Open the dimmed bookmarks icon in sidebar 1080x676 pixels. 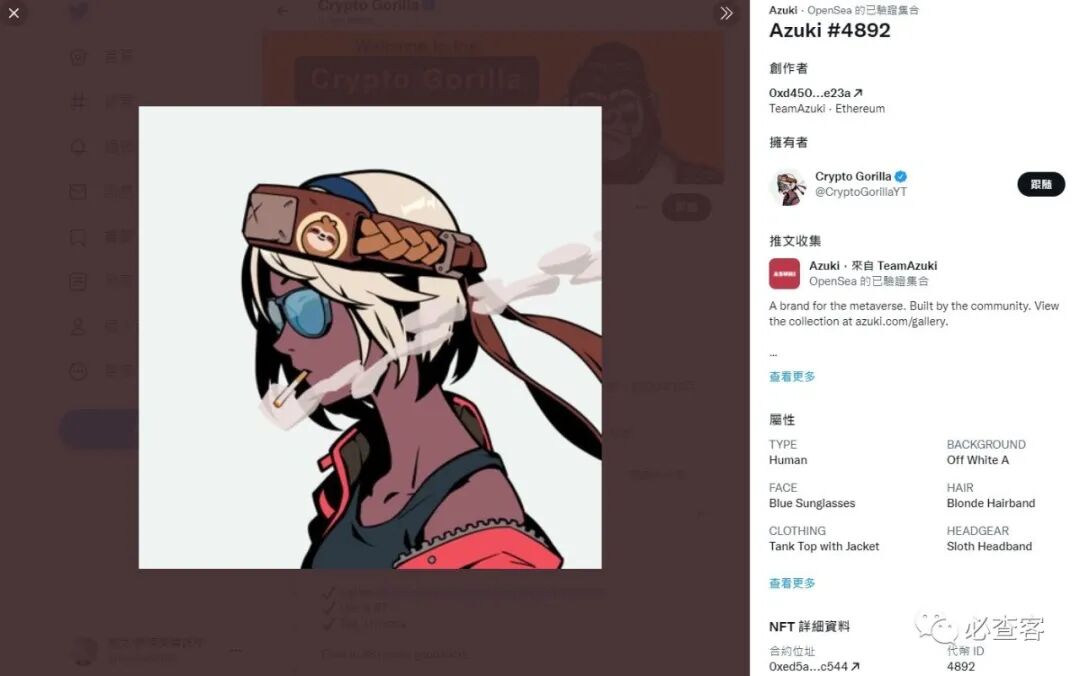click(78, 237)
